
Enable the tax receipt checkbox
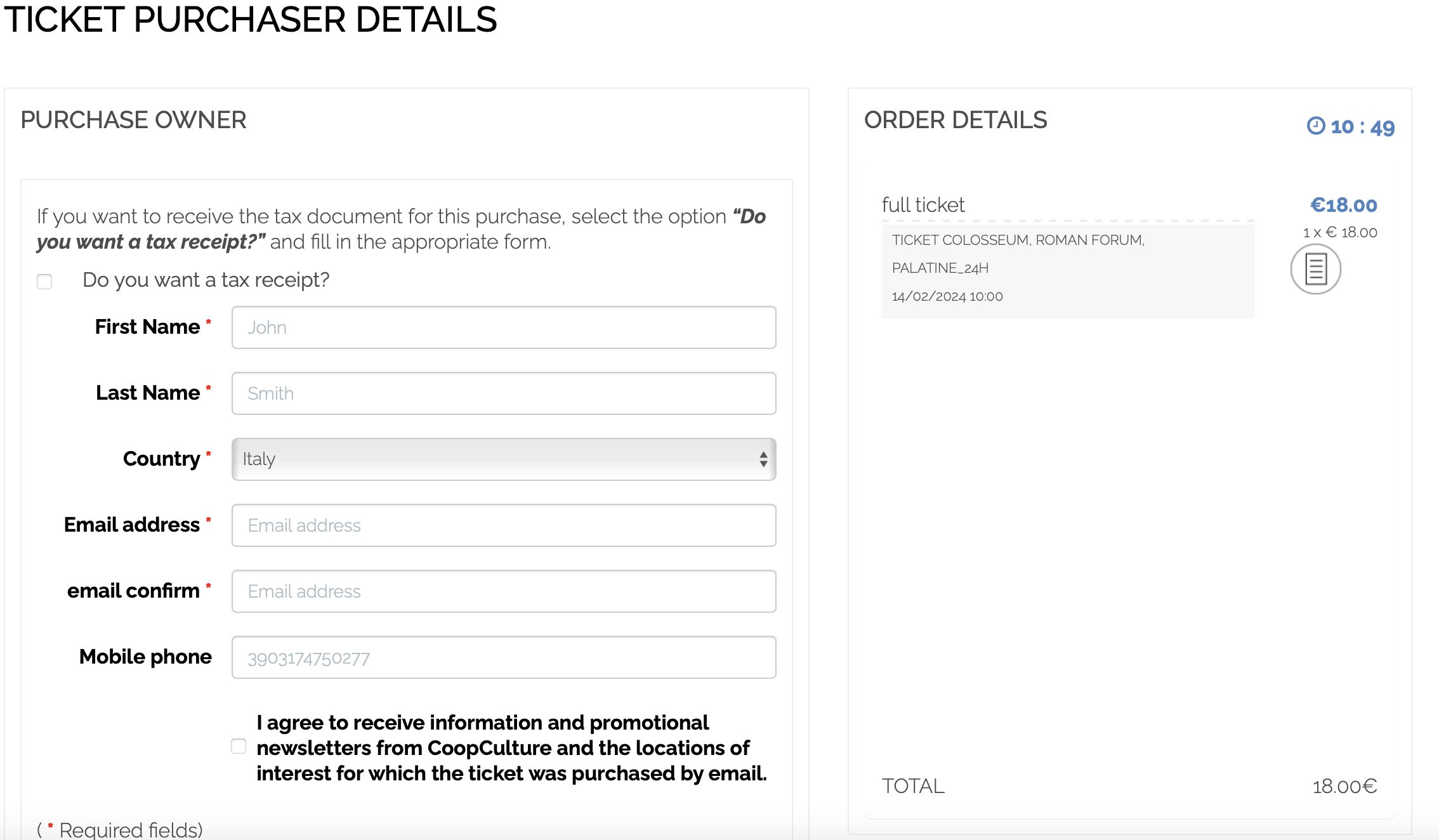(44, 281)
